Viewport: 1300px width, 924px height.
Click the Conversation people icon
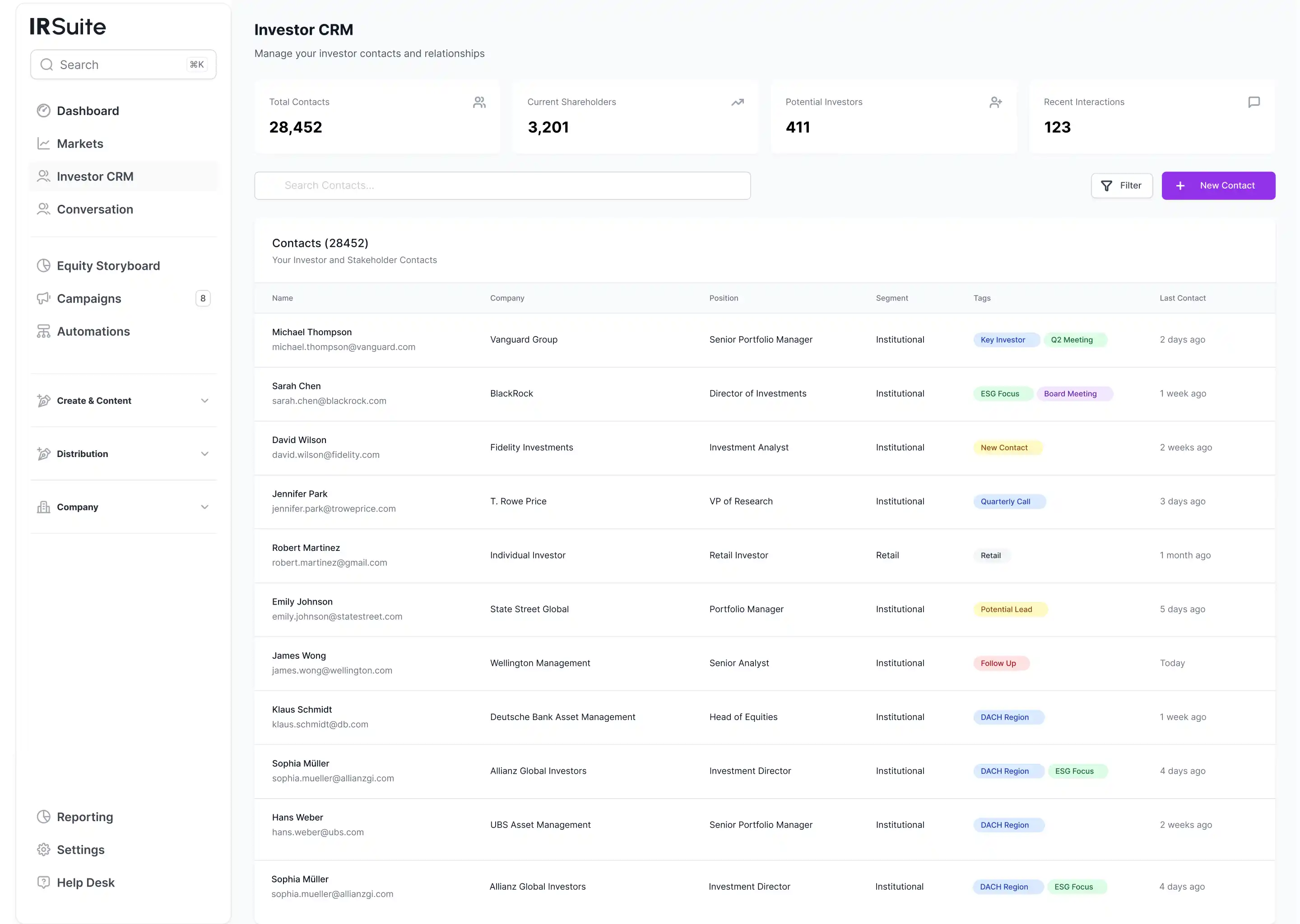click(x=44, y=209)
